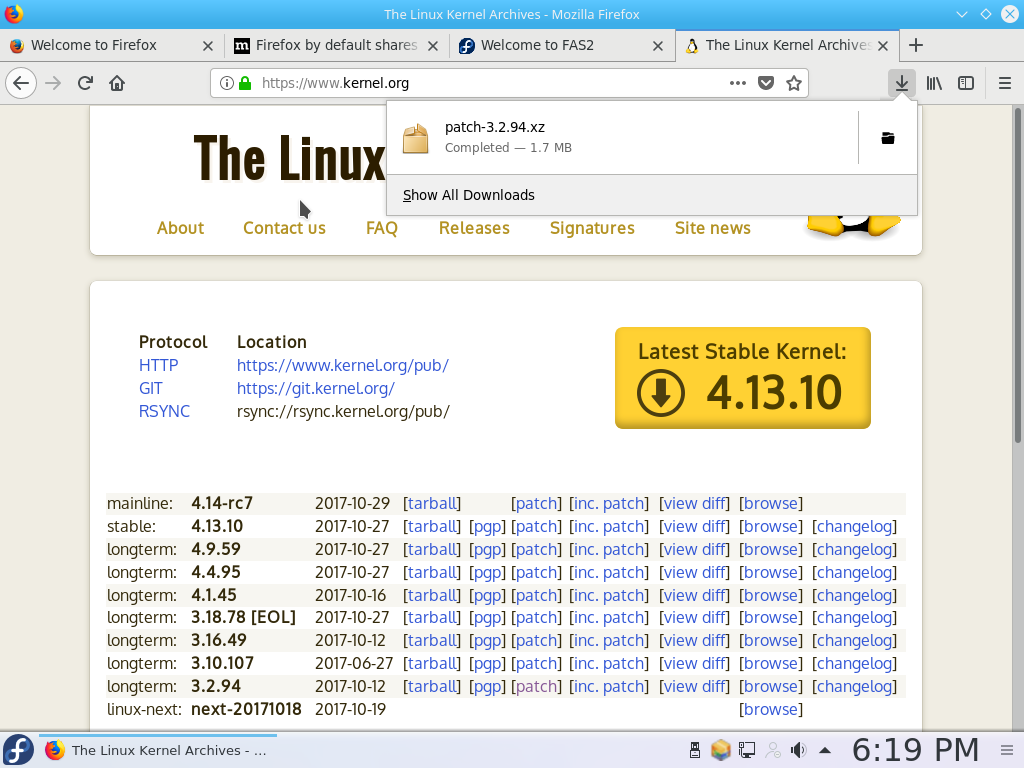Open a new browser tab
This screenshot has width=1024, height=768.
click(916, 45)
